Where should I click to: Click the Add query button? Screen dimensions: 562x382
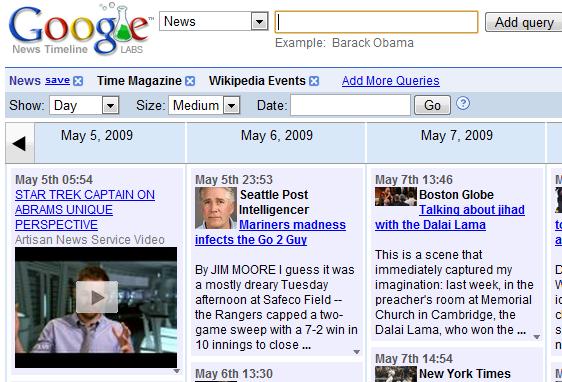[x=524, y=22]
